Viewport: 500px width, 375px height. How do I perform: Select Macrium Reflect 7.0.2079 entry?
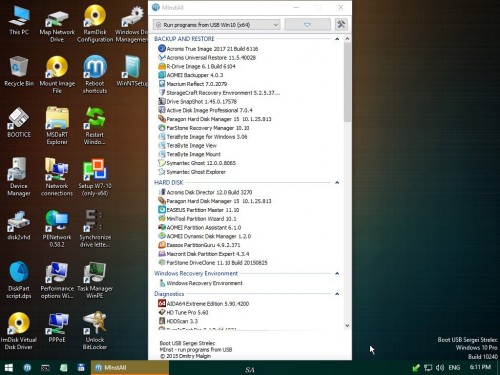point(192,84)
